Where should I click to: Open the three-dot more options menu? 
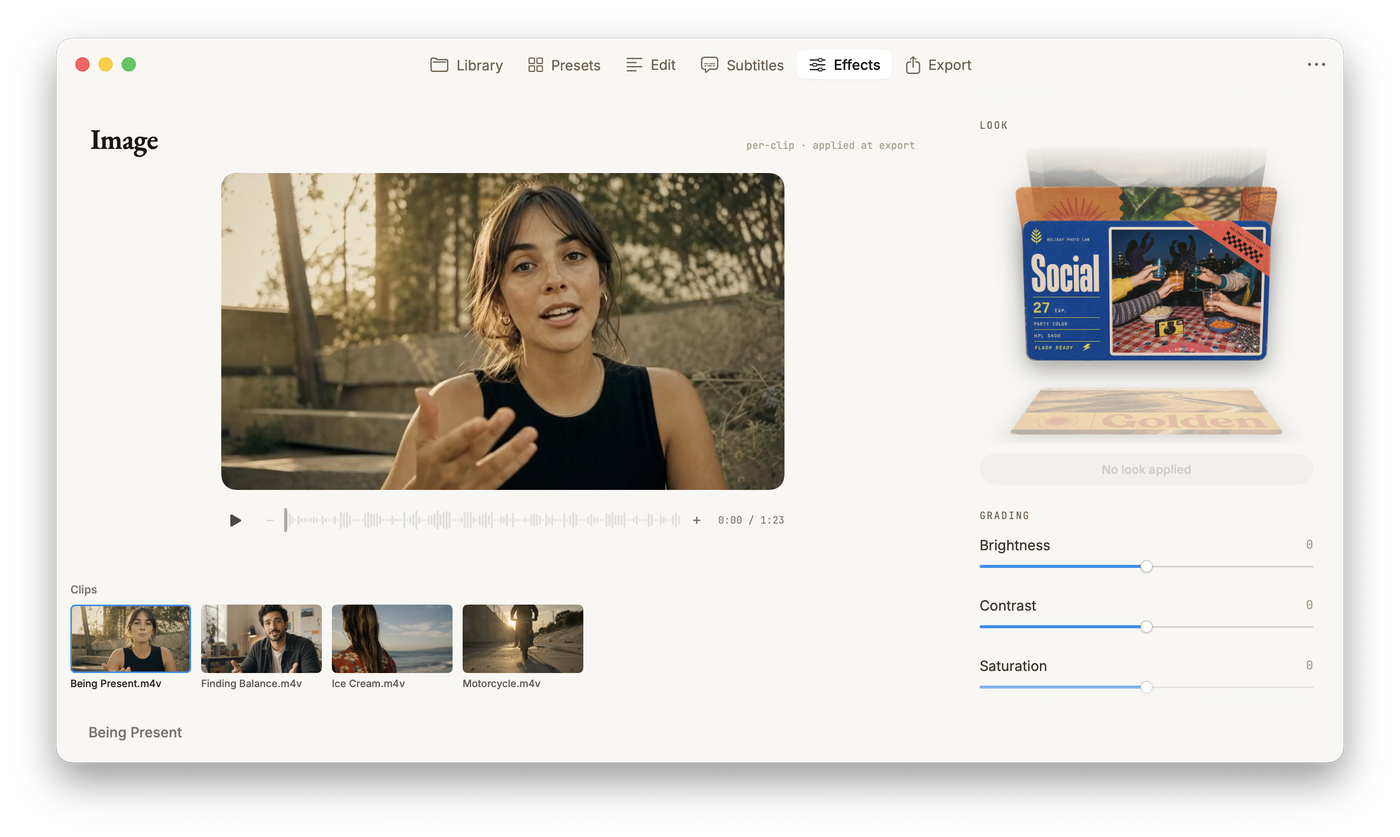1316,65
